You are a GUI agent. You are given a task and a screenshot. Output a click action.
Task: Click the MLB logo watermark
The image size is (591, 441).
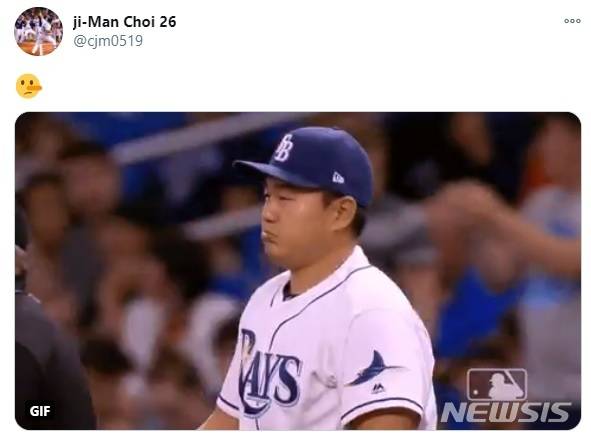coord(497,384)
